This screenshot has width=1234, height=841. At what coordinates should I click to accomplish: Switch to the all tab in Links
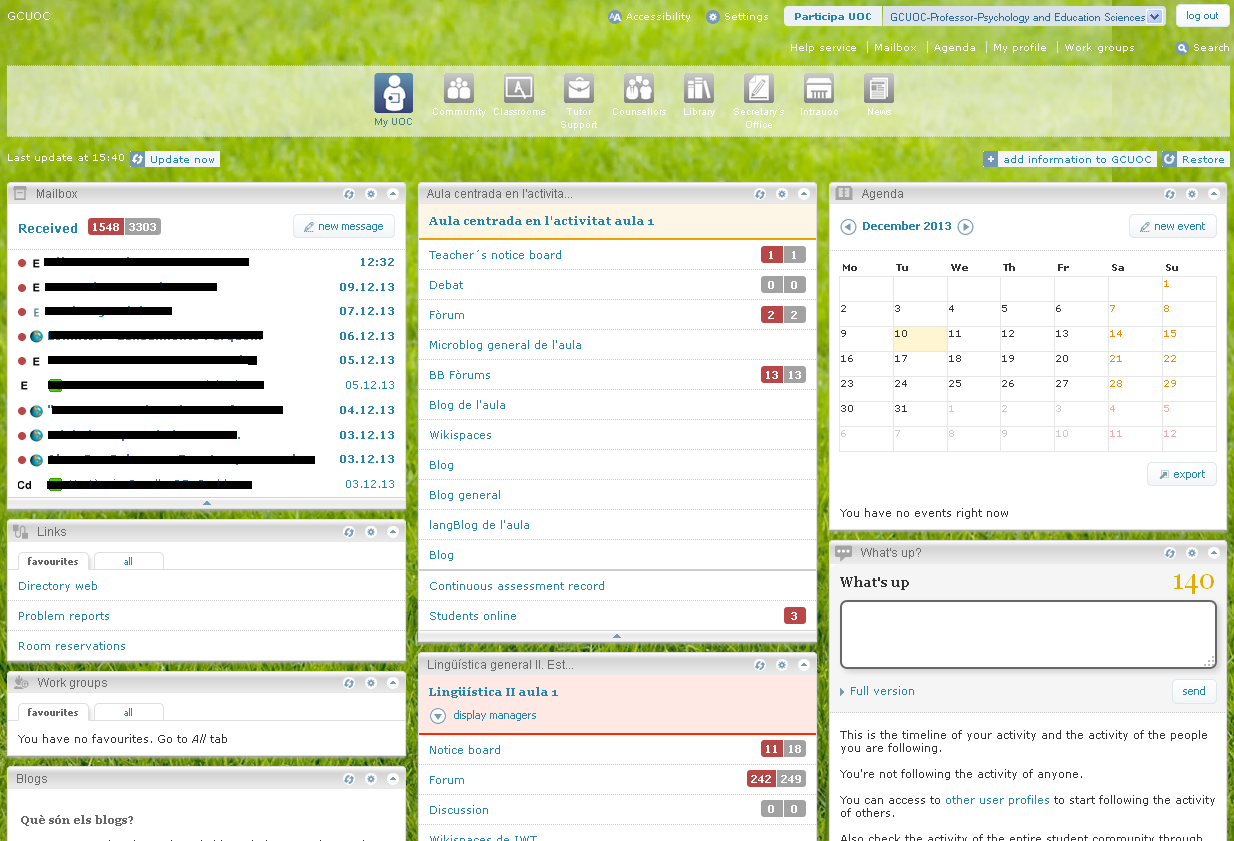[x=128, y=561]
